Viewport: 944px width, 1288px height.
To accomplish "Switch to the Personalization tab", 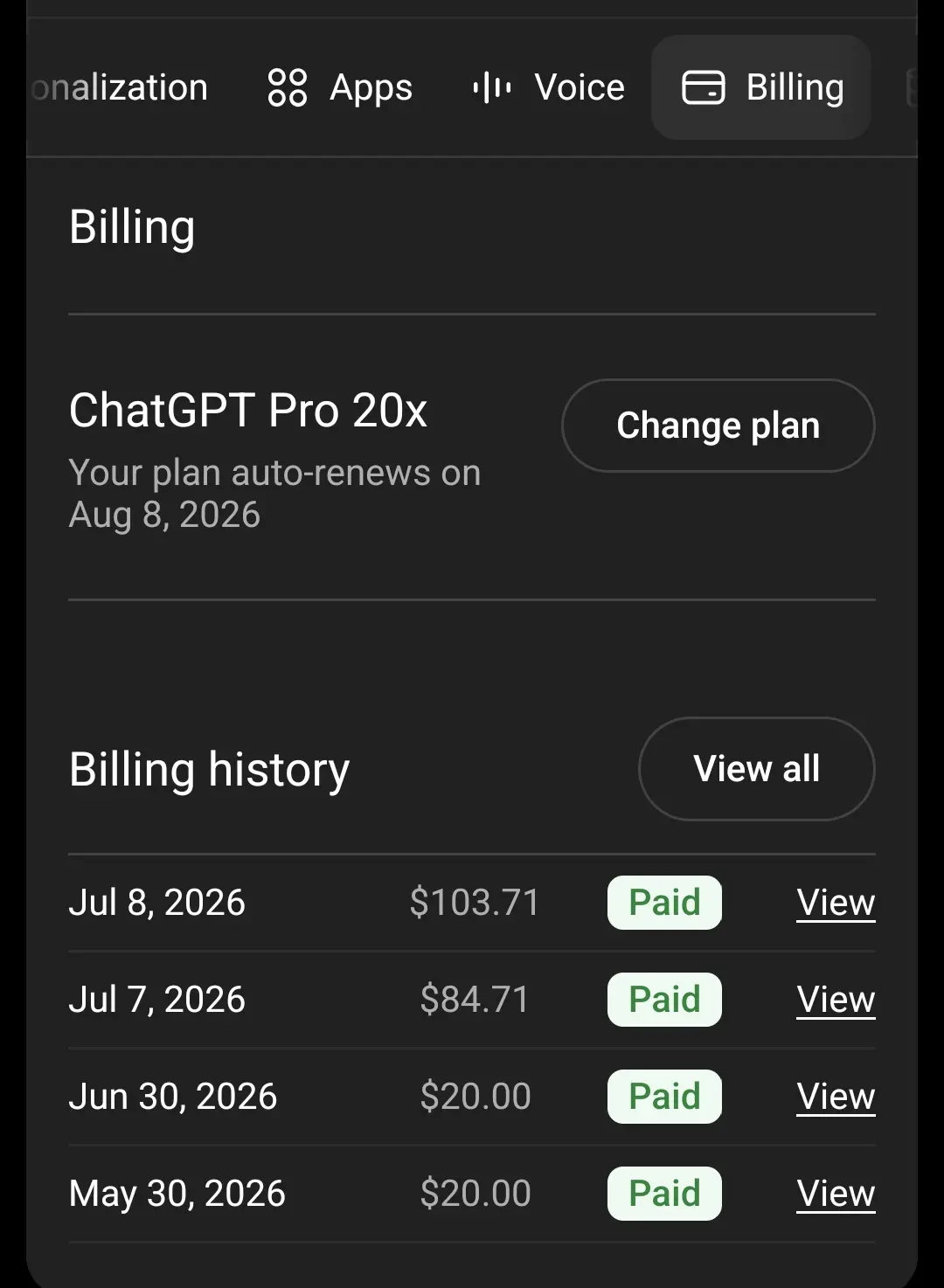I will tap(119, 87).
